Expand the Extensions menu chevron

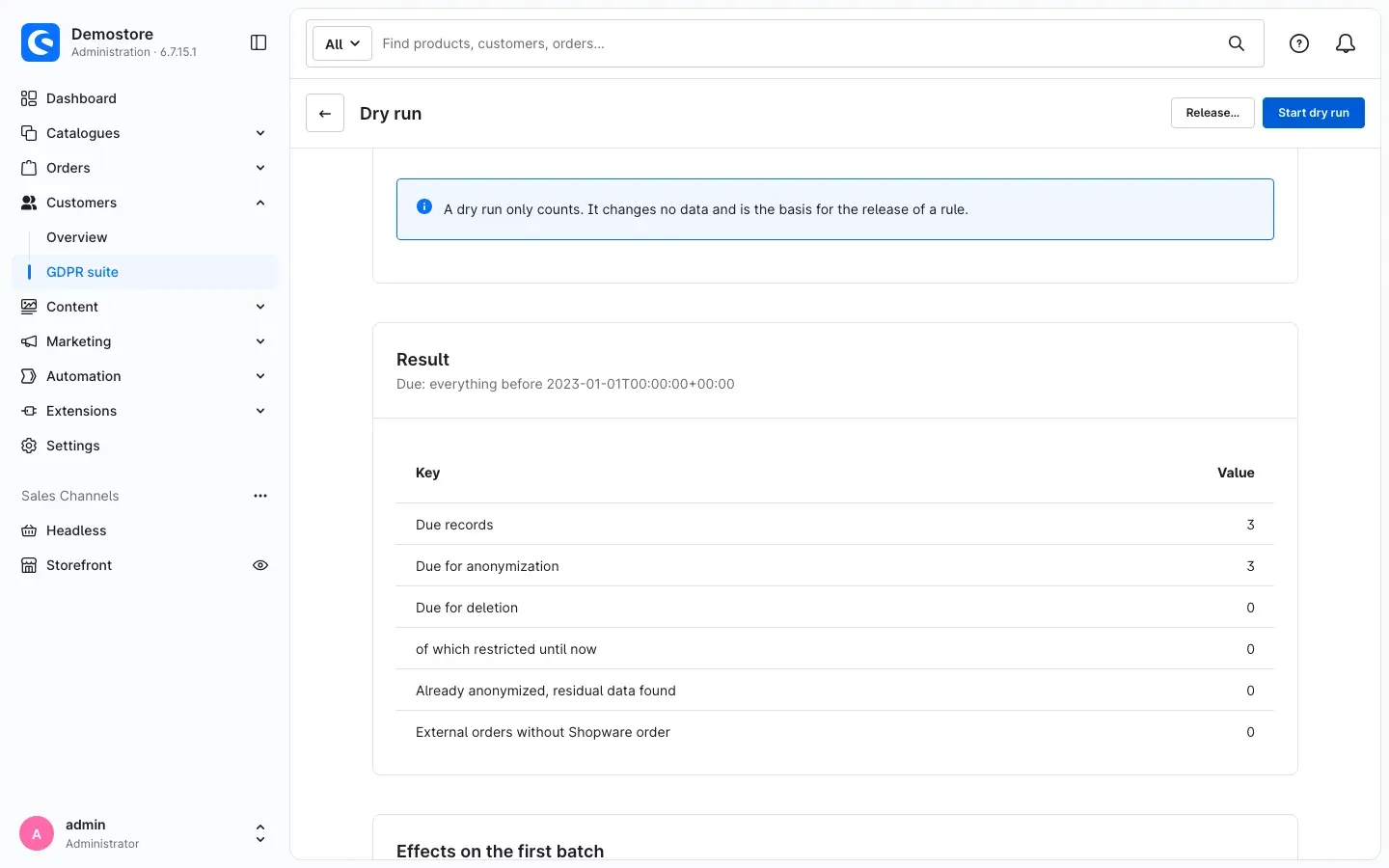tap(260, 411)
